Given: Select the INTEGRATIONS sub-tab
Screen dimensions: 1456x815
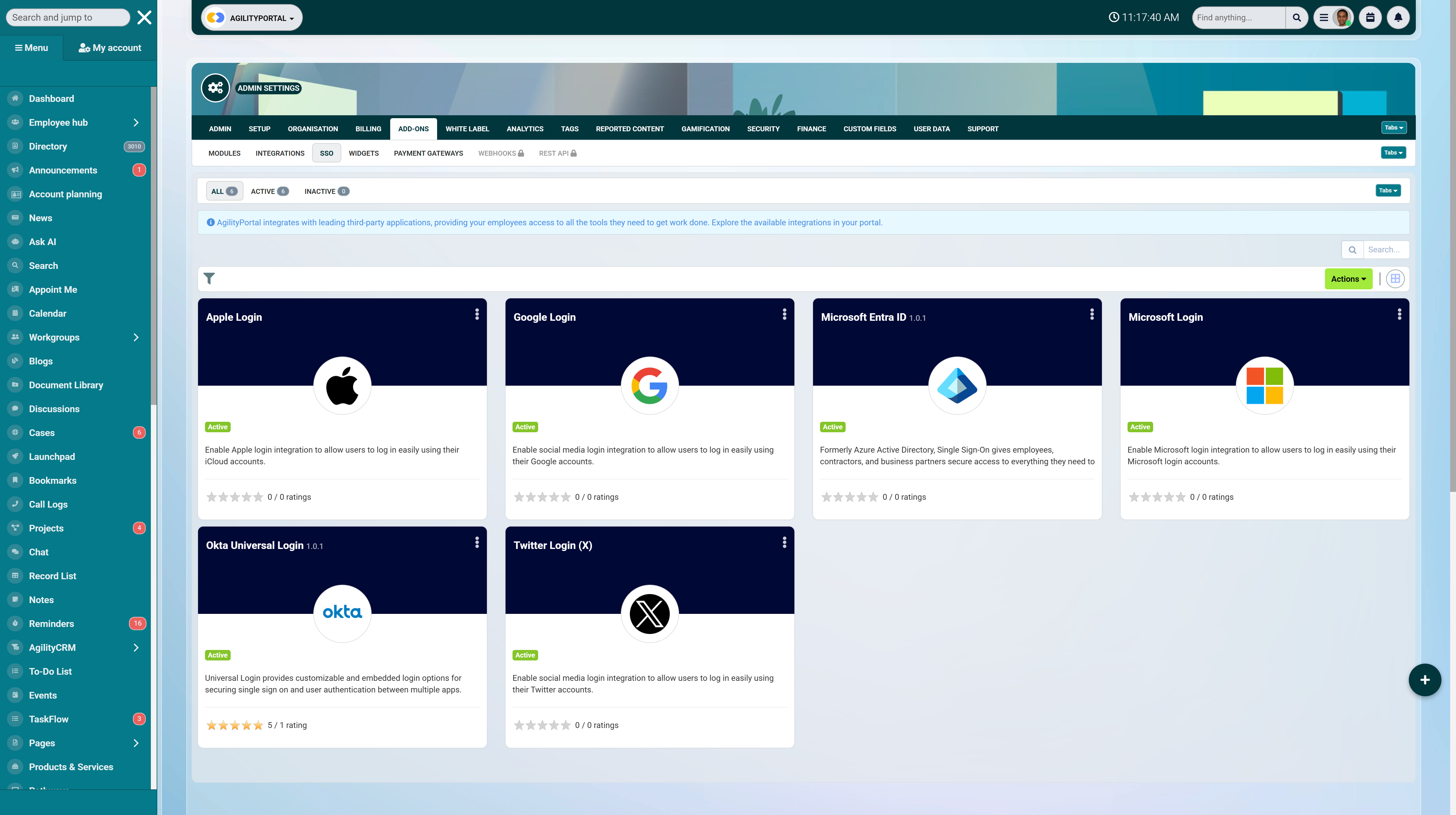Looking at the screenshot, I should pyautogui.click(x=280, y=153).
